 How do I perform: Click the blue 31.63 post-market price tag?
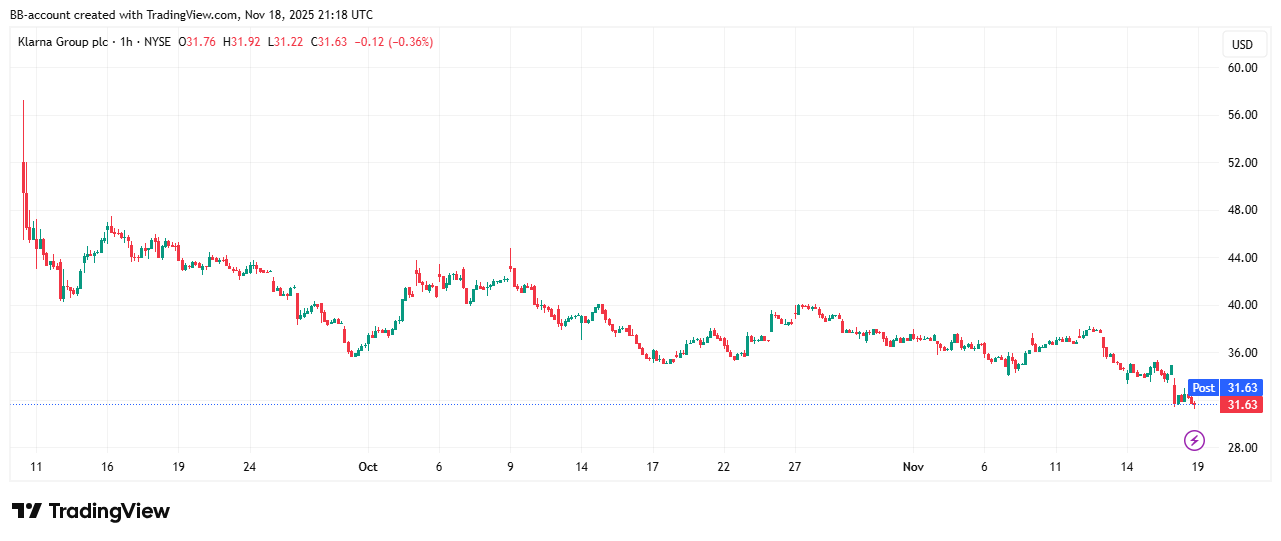pyautogui.click(x=1242, y=388)
